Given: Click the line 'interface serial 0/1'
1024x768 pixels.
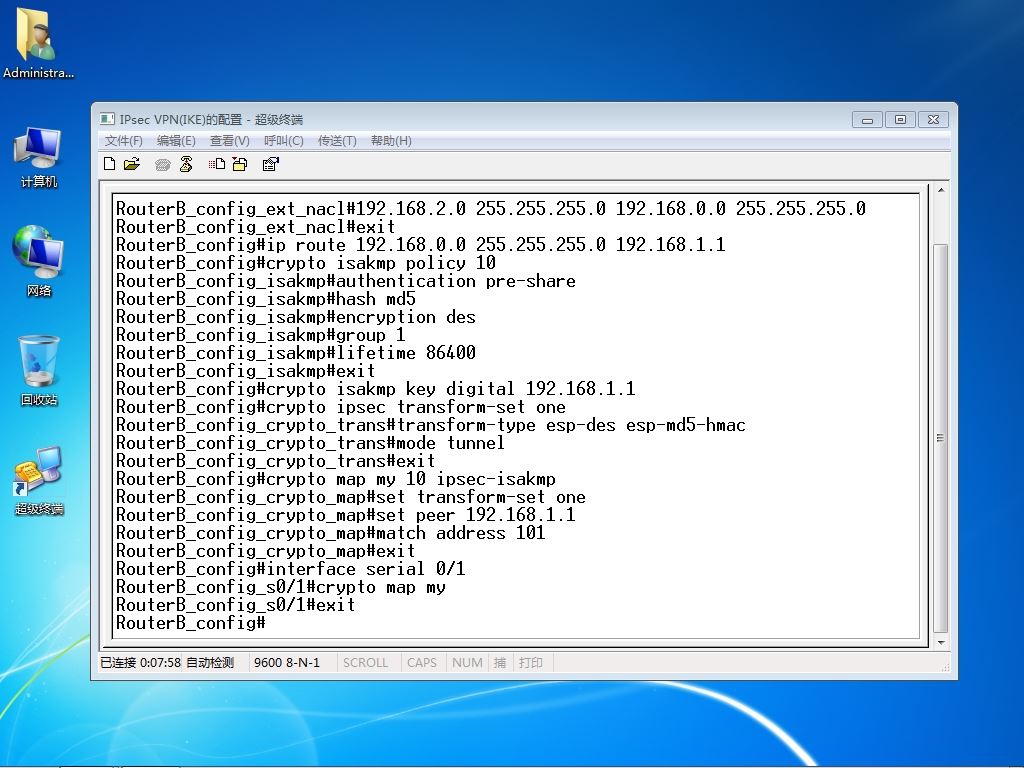Looking at the screenshot, I should pyautogui.click(x=291, y=569).
